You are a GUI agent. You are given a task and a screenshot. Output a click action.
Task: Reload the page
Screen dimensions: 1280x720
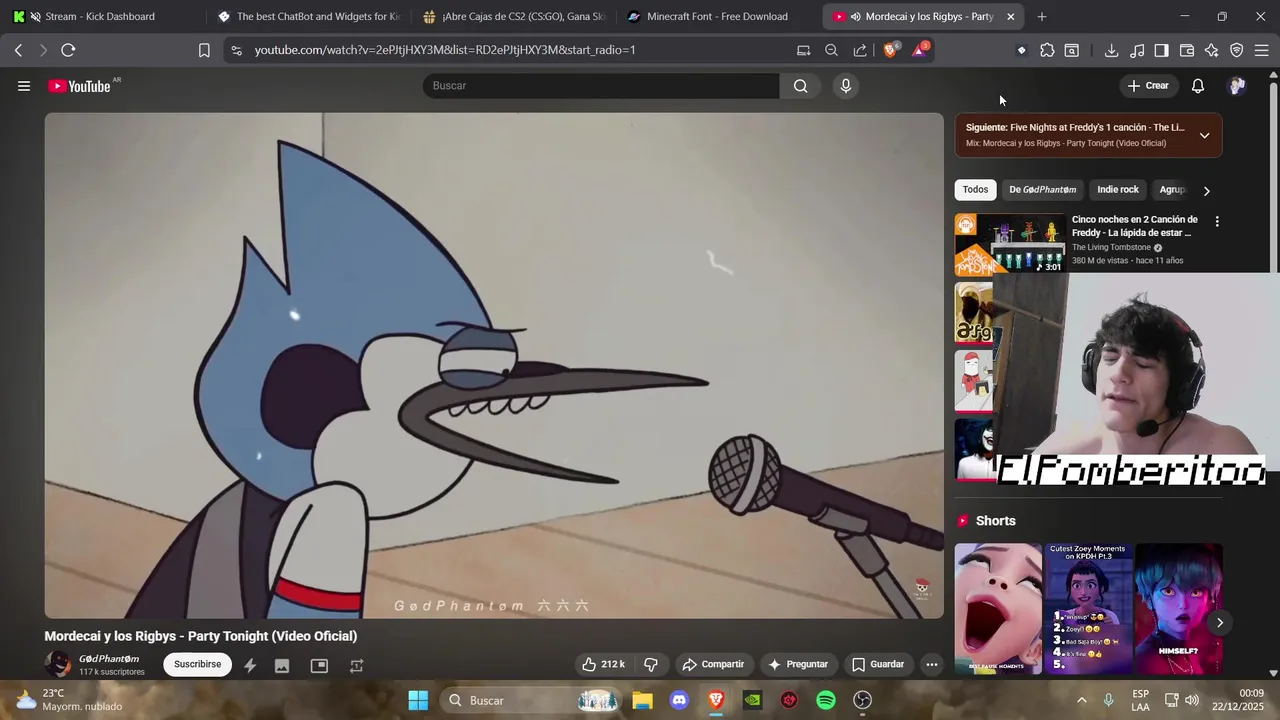point(68,50)
